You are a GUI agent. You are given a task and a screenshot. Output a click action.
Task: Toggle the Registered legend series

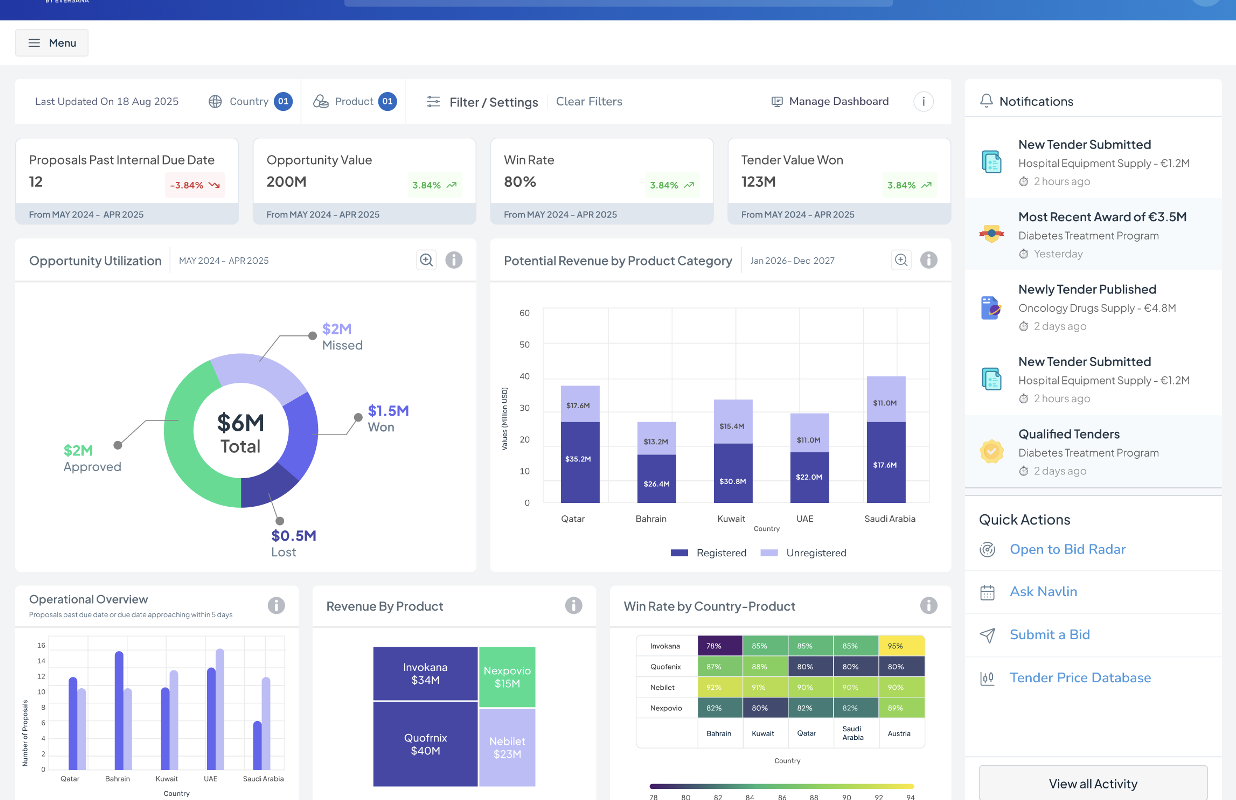(709, 553)
